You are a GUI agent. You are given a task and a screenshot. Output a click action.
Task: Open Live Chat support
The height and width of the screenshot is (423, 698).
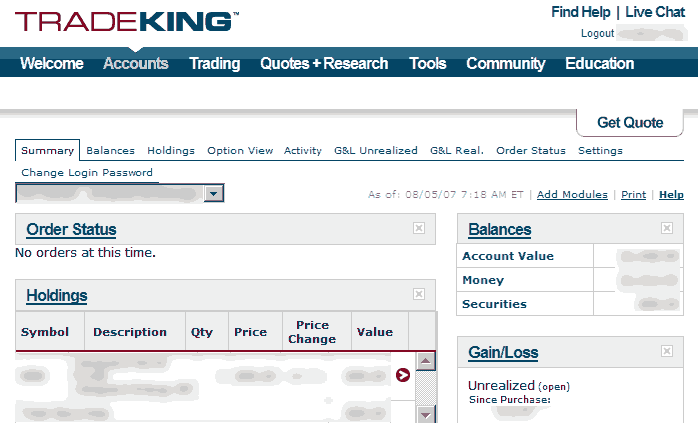point(655,13)
